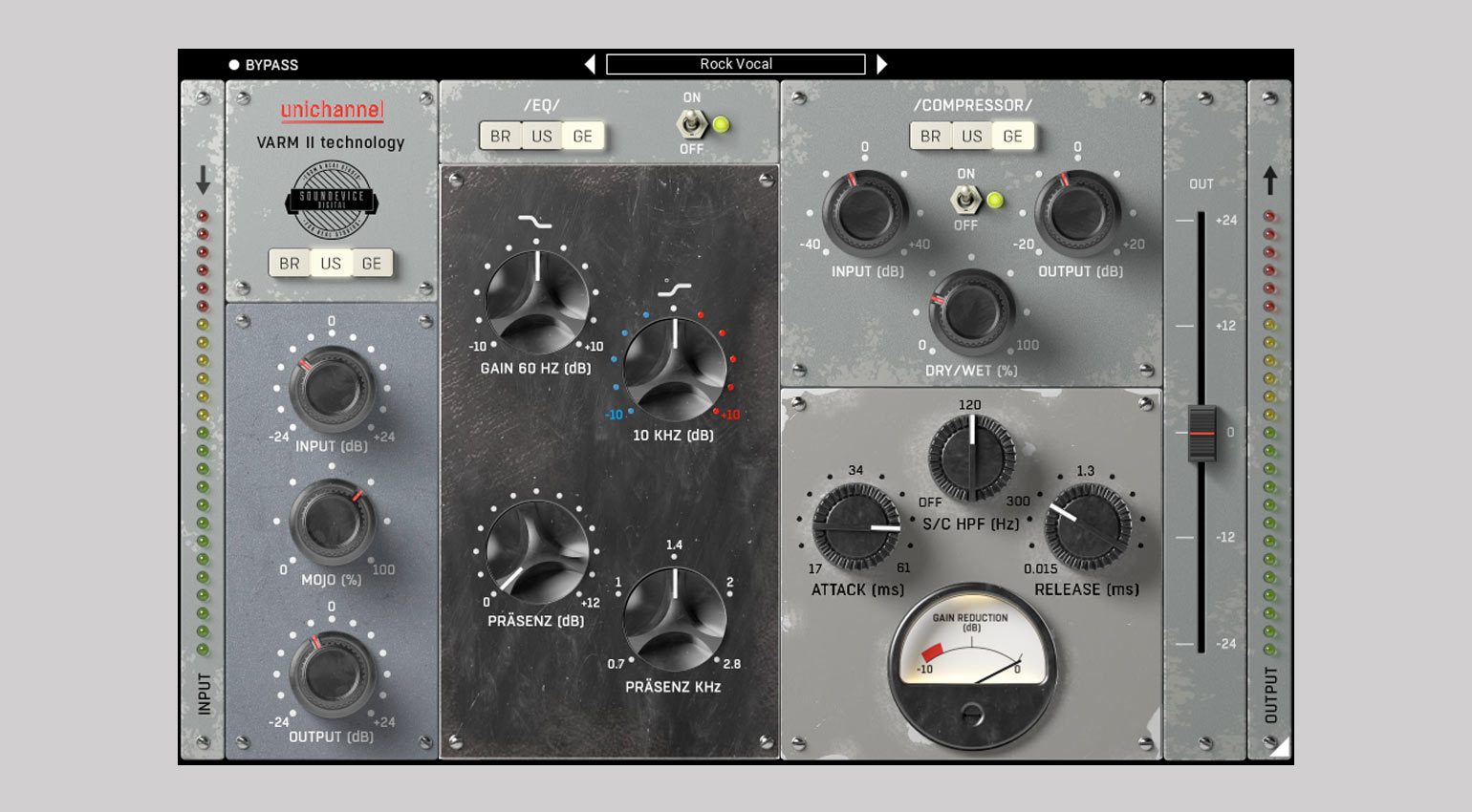Choose BR in the Compressor section
This screenshot has height=812, width=1472.
coord(931,137)
